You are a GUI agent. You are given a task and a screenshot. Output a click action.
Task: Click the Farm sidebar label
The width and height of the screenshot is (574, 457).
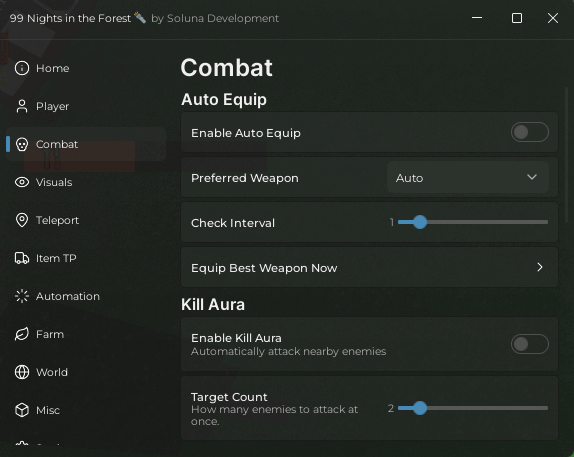click(x=50, y=334)
